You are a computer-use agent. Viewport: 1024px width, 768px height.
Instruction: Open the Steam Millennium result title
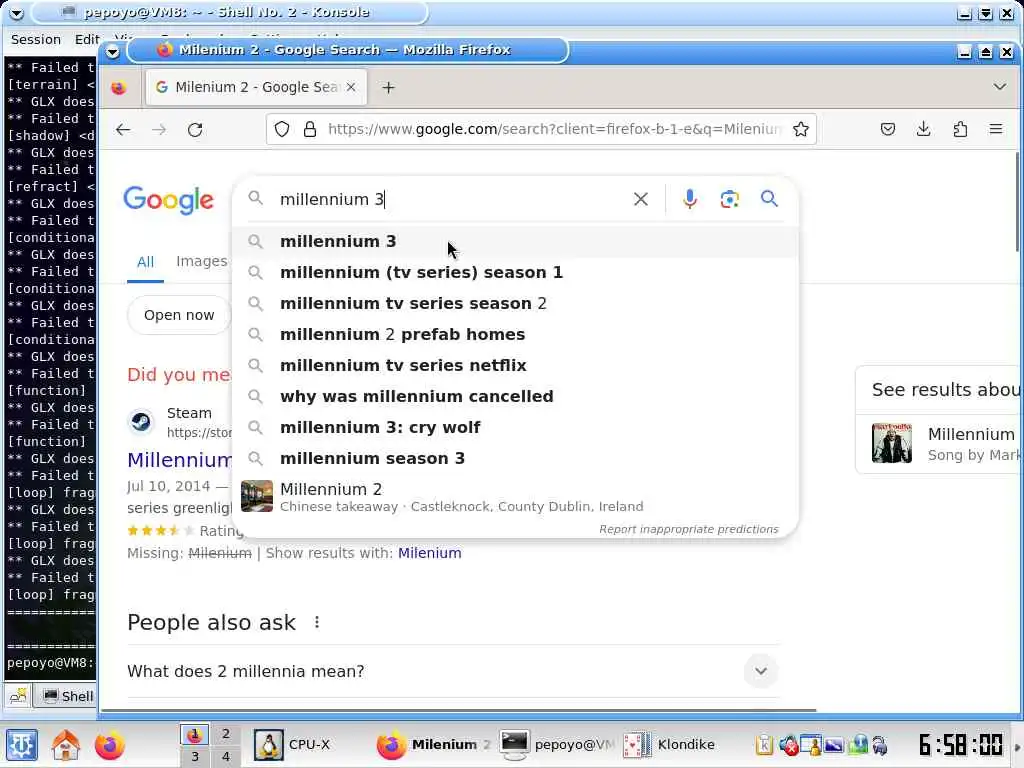point(180,460)
